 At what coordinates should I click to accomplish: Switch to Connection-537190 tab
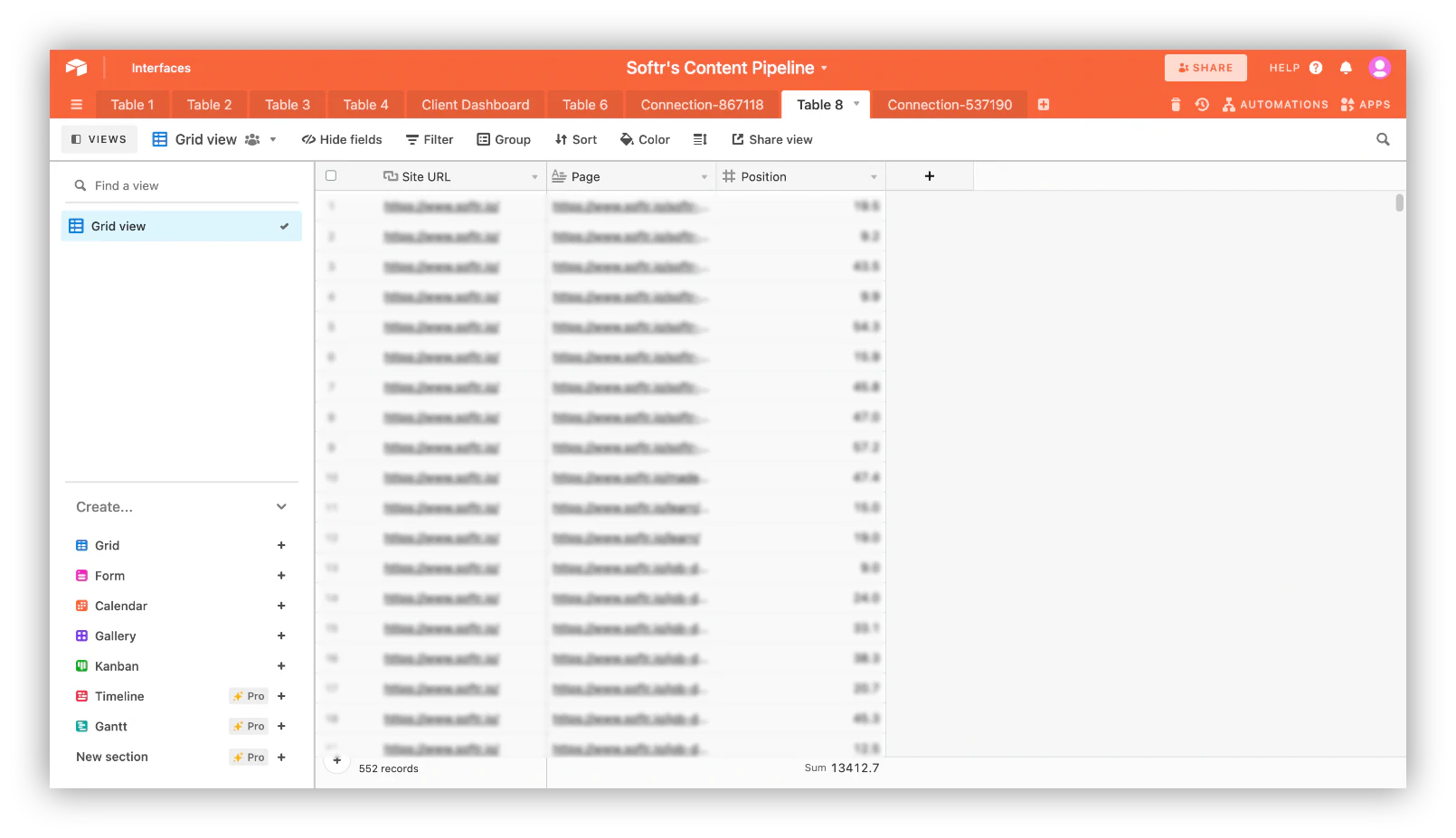coord(950,105)
